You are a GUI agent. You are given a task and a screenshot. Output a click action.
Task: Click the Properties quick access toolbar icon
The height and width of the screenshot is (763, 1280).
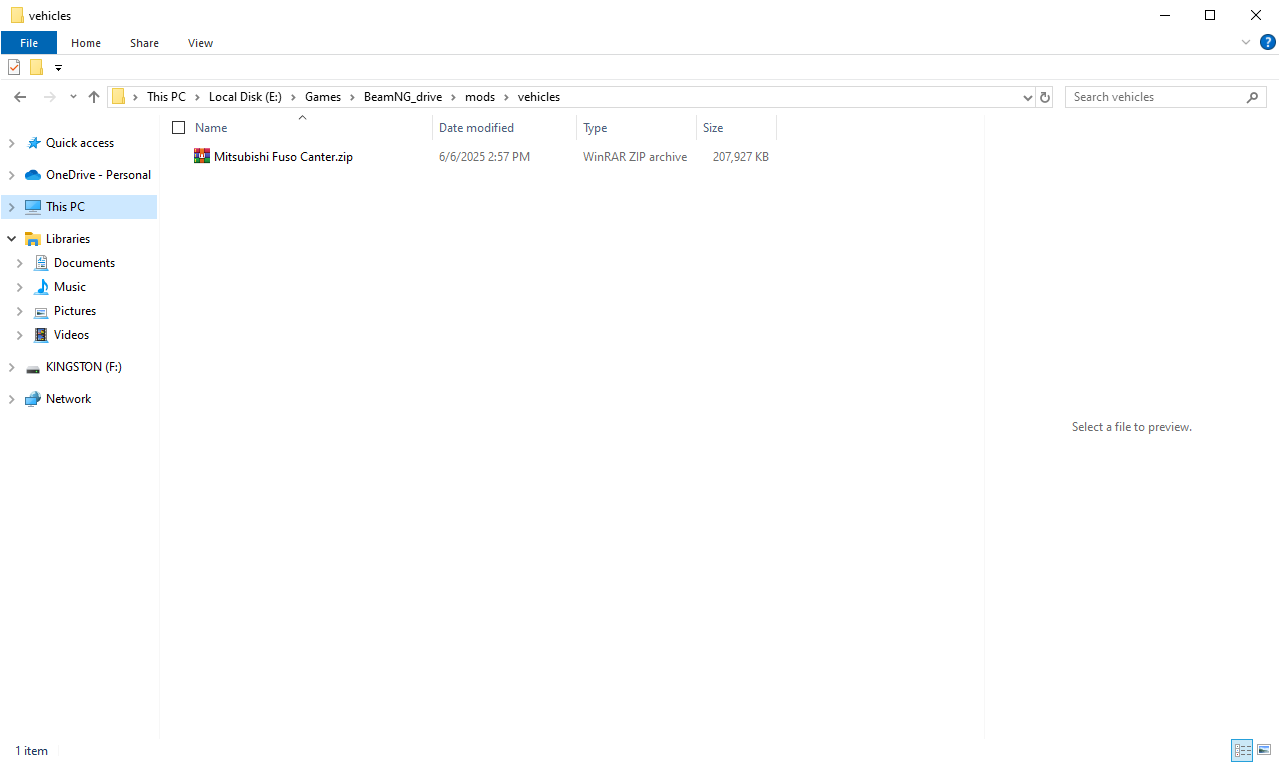tap(14, 67)
